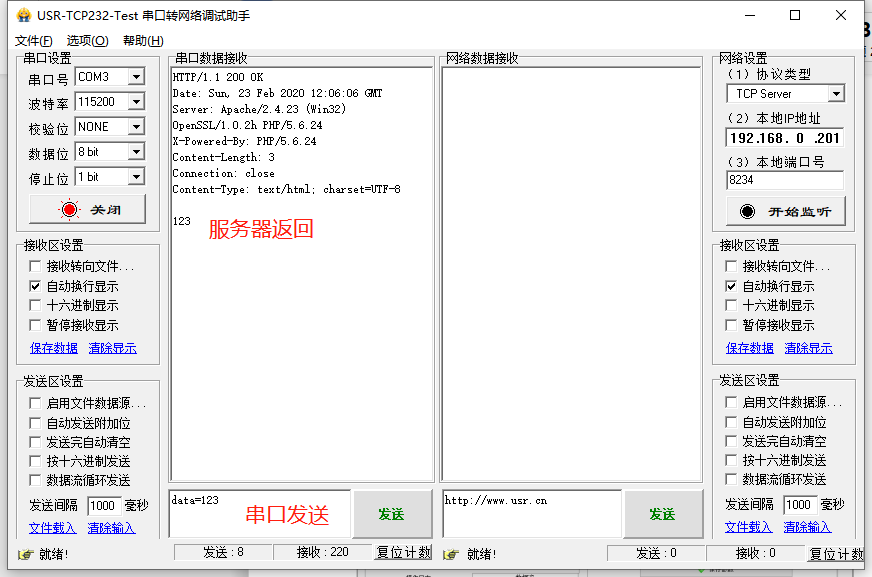Click the network status ready icon
The width and height of the screenshot is (872, 577).
pos(451,554)
